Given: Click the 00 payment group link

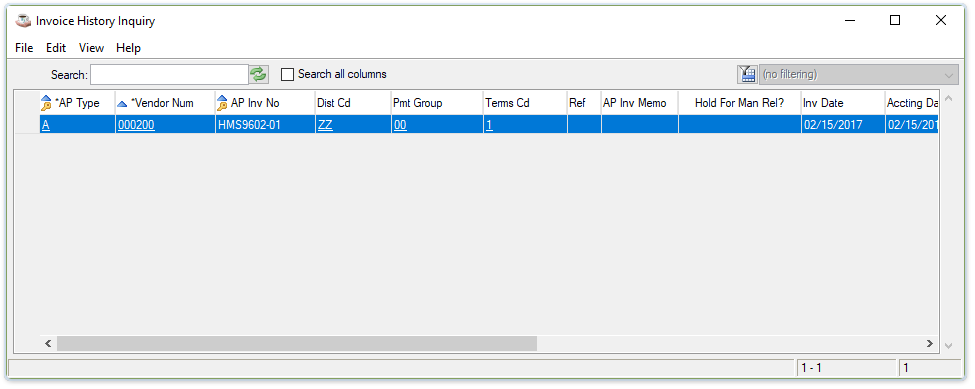Looking at the screenshot, I should [x=400, y=125].
